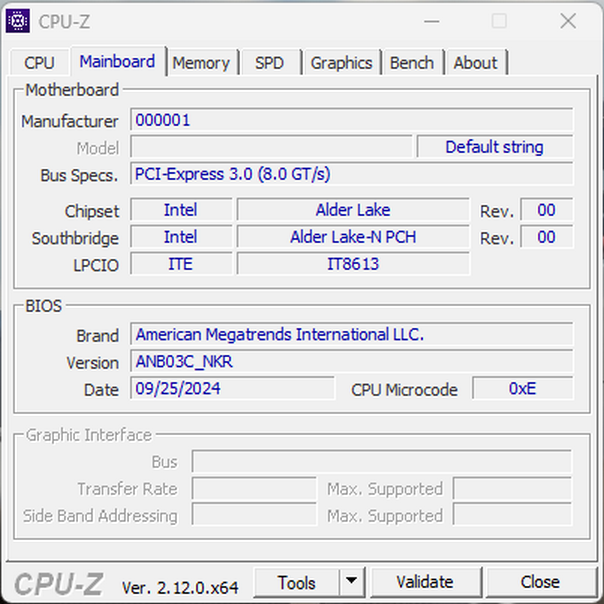Click the CPU-Z app icon in title bar
The width and height of the screenshot is (604, 604).
click(x=18, y=21)
